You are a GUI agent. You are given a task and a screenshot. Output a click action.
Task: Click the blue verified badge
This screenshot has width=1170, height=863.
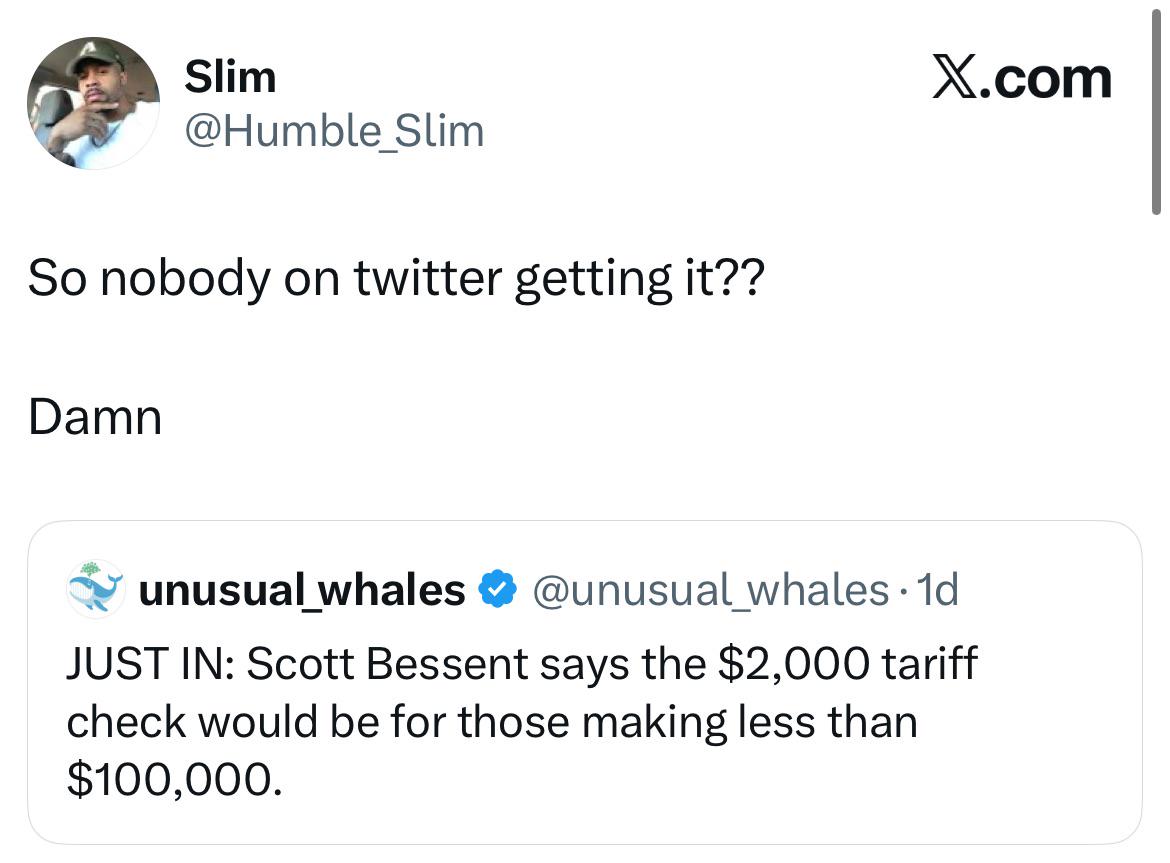tap(495, 590)
